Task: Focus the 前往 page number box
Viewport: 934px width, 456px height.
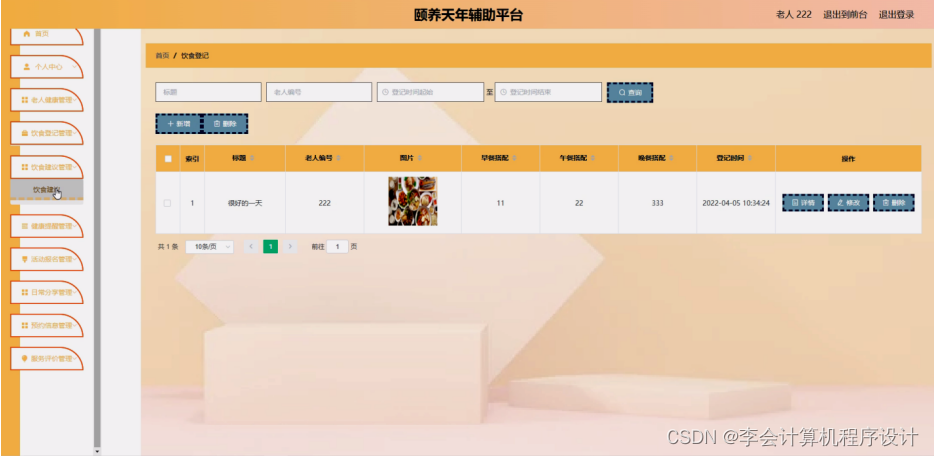Action: (x=337, y=246)
